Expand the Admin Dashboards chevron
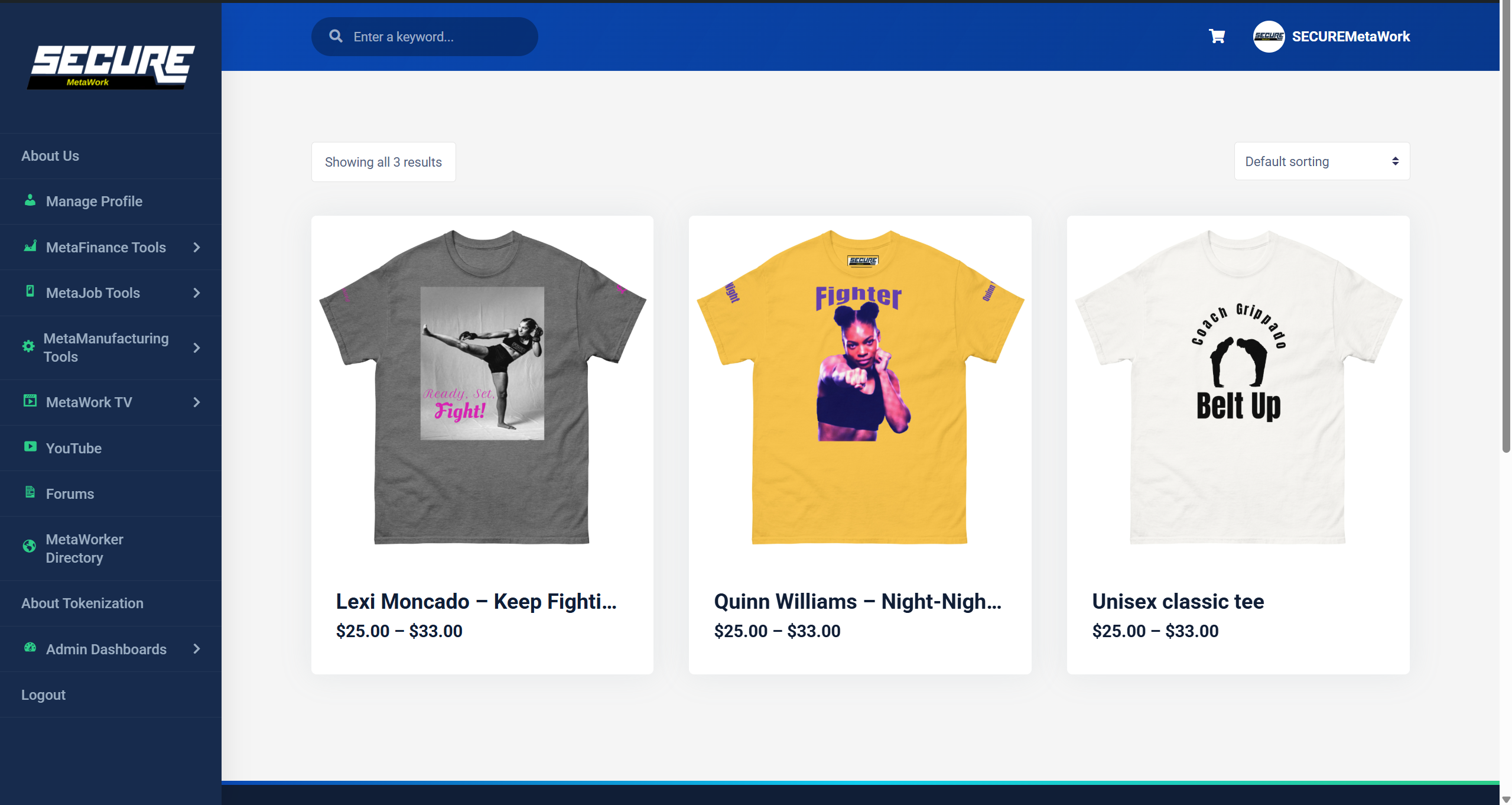This screenshot has width=1512, height=805. tap(197, 649)
